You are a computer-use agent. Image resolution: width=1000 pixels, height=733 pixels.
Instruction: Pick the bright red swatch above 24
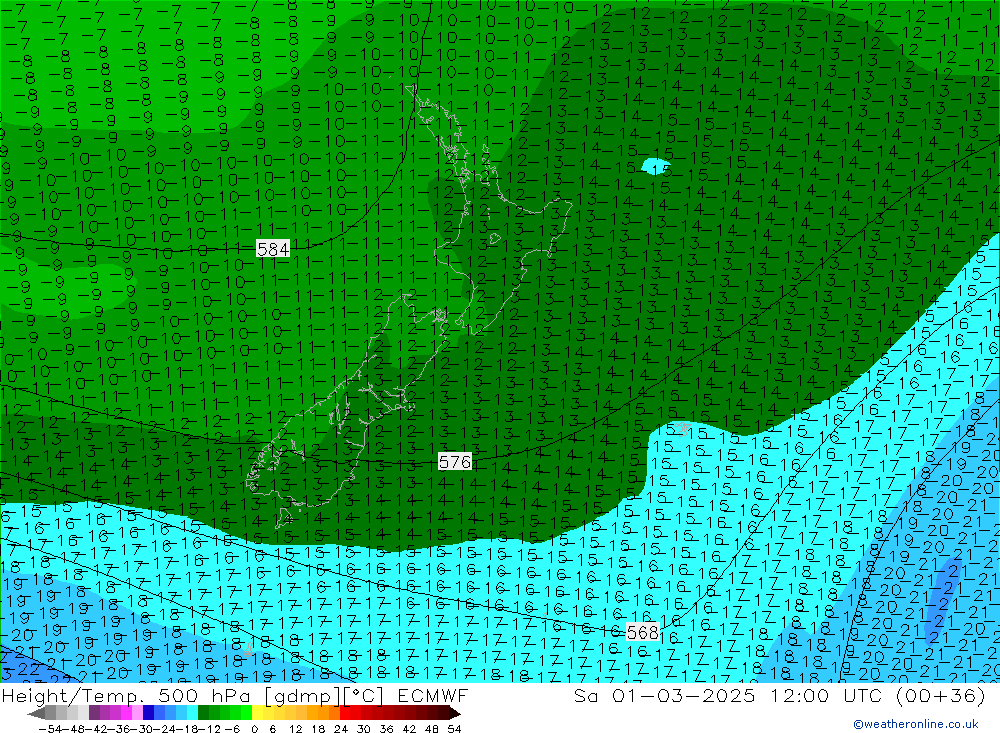point(345,713)
